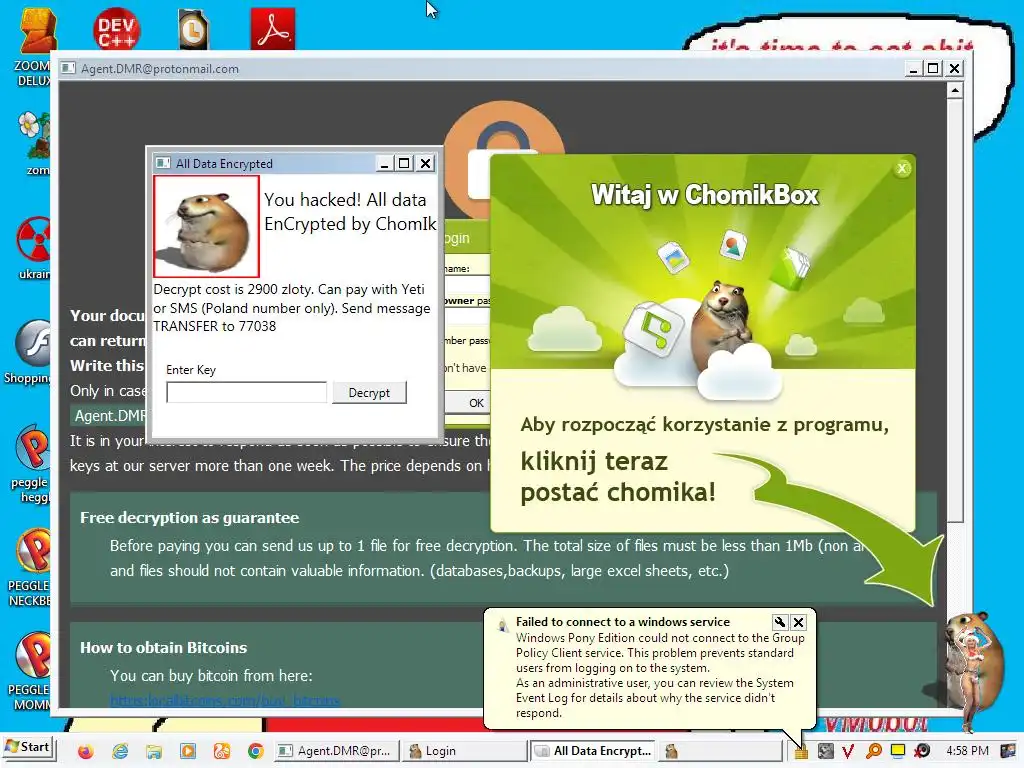This screenshot has width=1024, height=768.
Task: Click the Decrypt button
Action: coord(369,392)
